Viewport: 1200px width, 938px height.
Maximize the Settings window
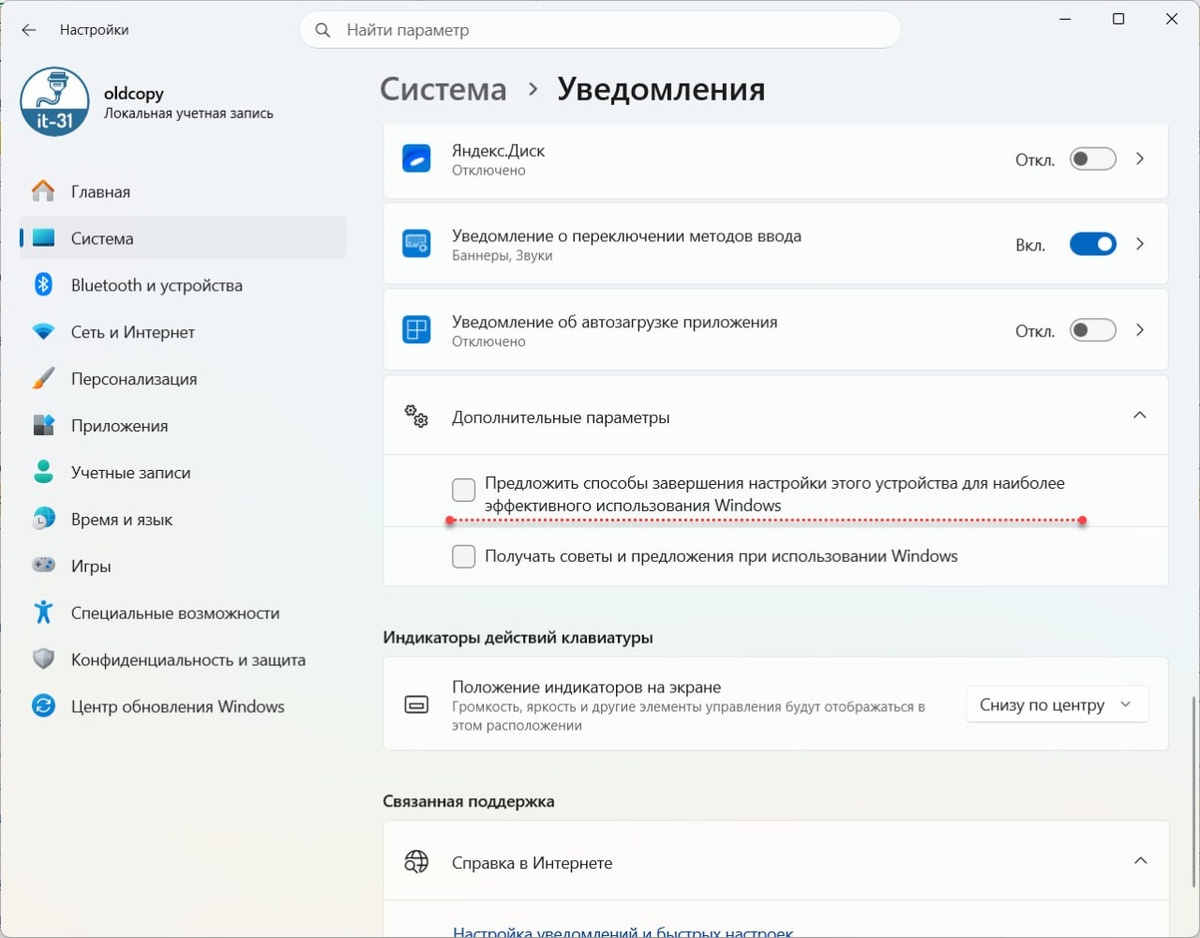[1118, 19]
